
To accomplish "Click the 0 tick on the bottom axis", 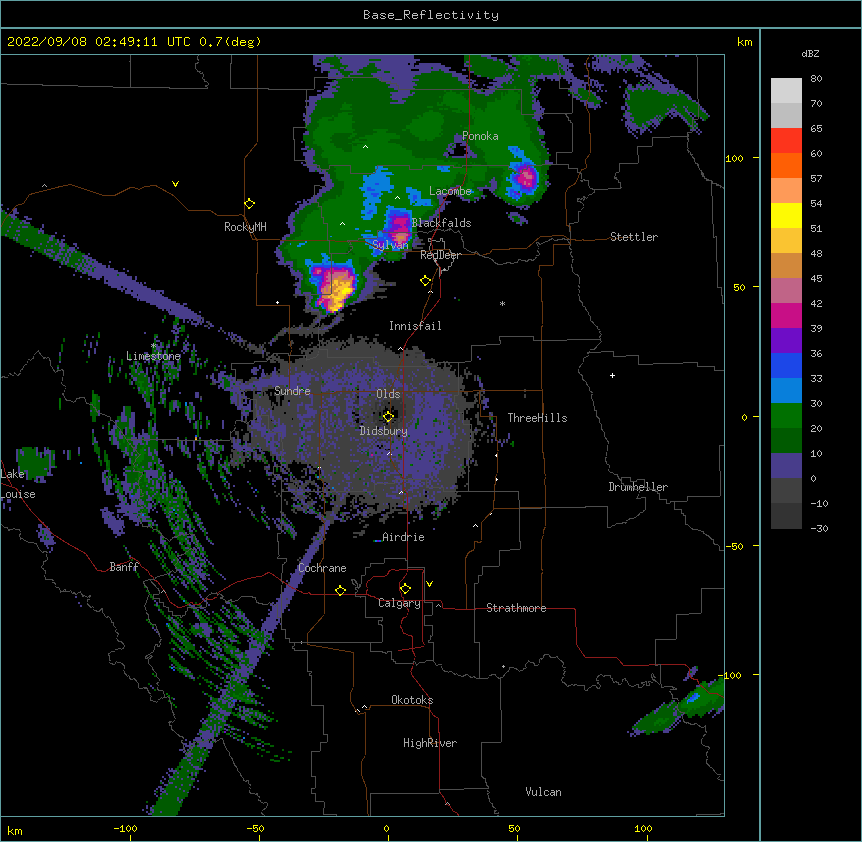I will click(x=386, y=829).
